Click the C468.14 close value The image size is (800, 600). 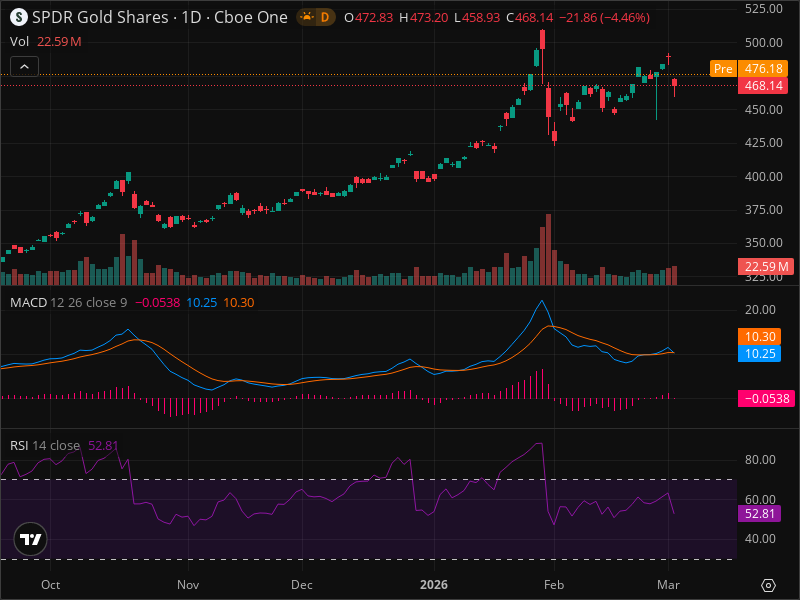point(530,18)
